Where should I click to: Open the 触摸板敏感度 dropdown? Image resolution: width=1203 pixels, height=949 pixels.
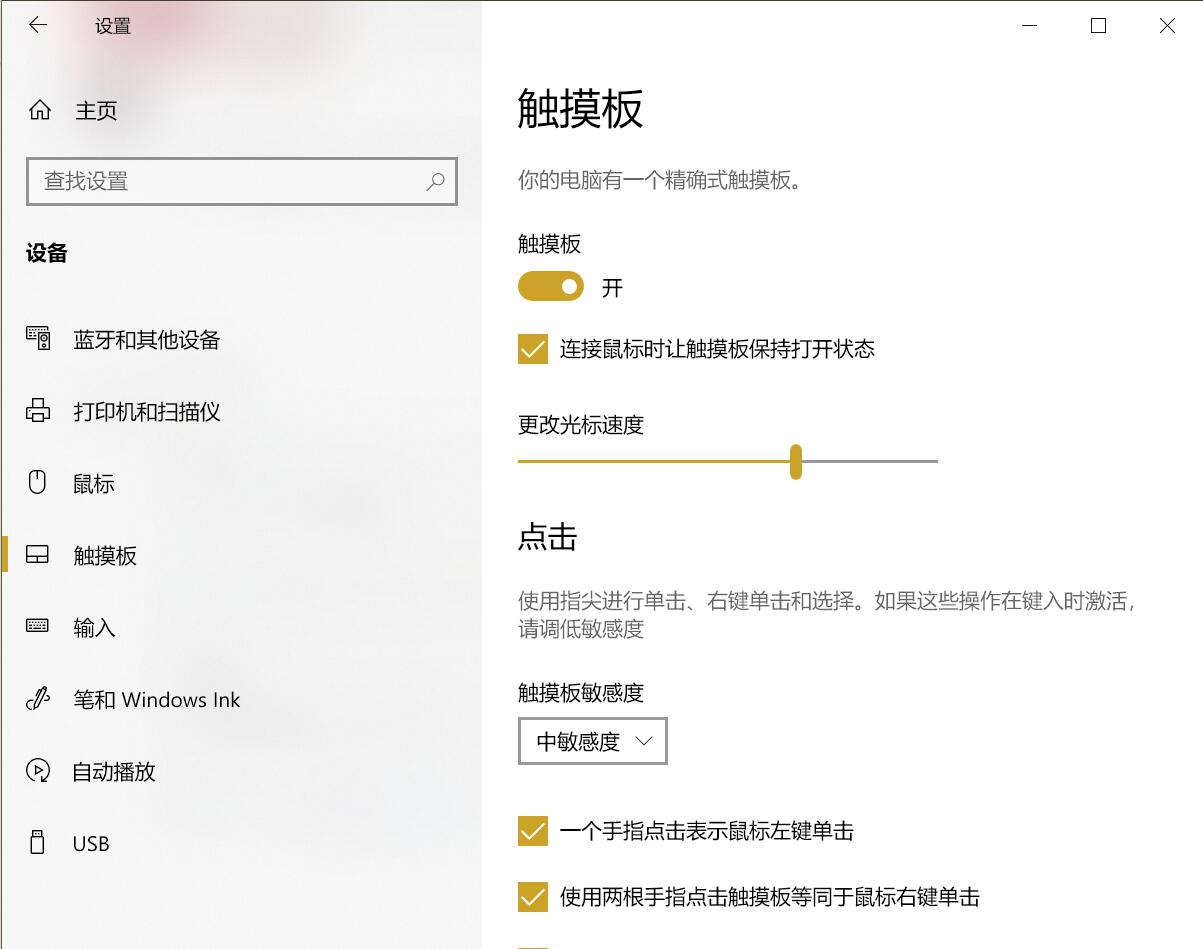pyautogui.click(x=592, y=741)
